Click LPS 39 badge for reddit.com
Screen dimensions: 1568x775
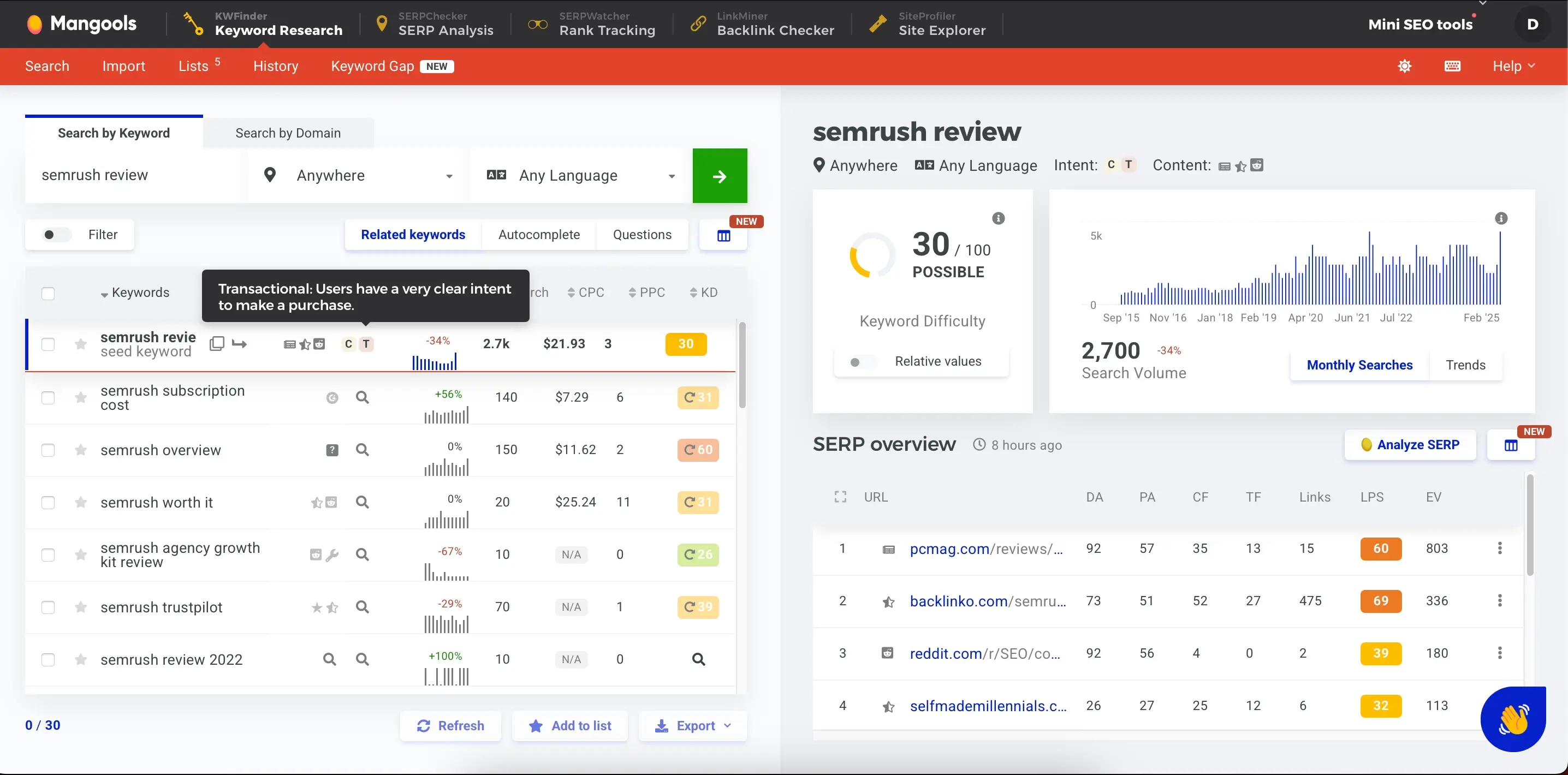pos(1381,653)
